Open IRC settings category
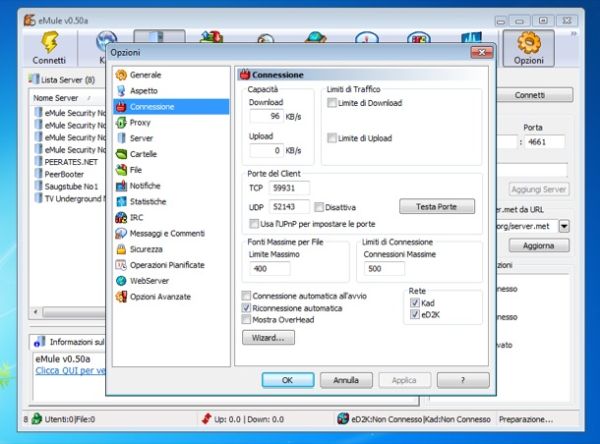Viewport: 600px width, 444px height. click(x=136, y=217)
